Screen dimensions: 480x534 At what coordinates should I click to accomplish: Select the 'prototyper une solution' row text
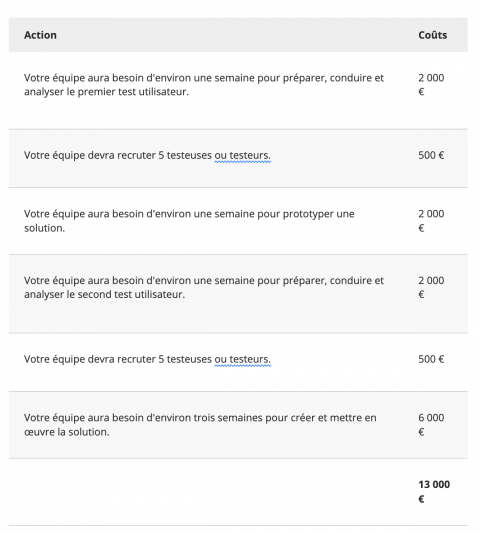[x=189, y=221]
